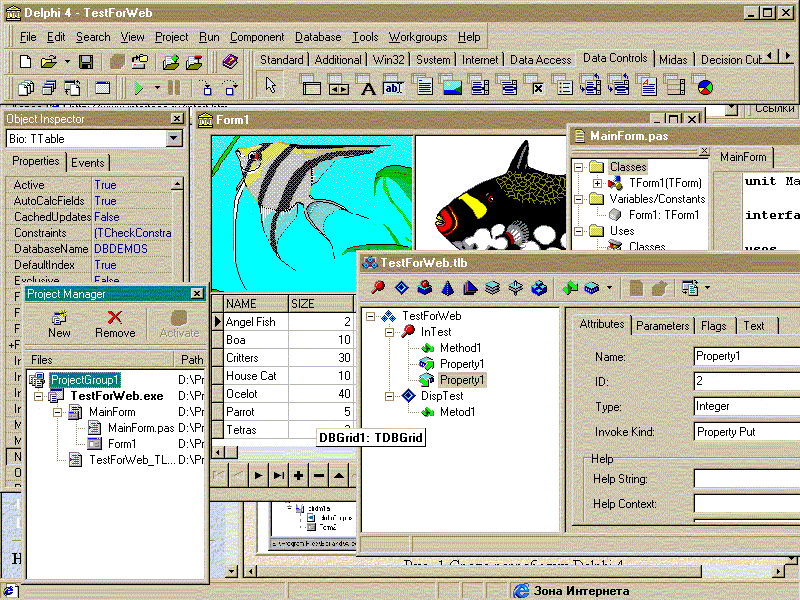The height and width of the screenshot is (600, 800).
Task: Click the navigator's plus Insert record button
Action: pos(298,476)
